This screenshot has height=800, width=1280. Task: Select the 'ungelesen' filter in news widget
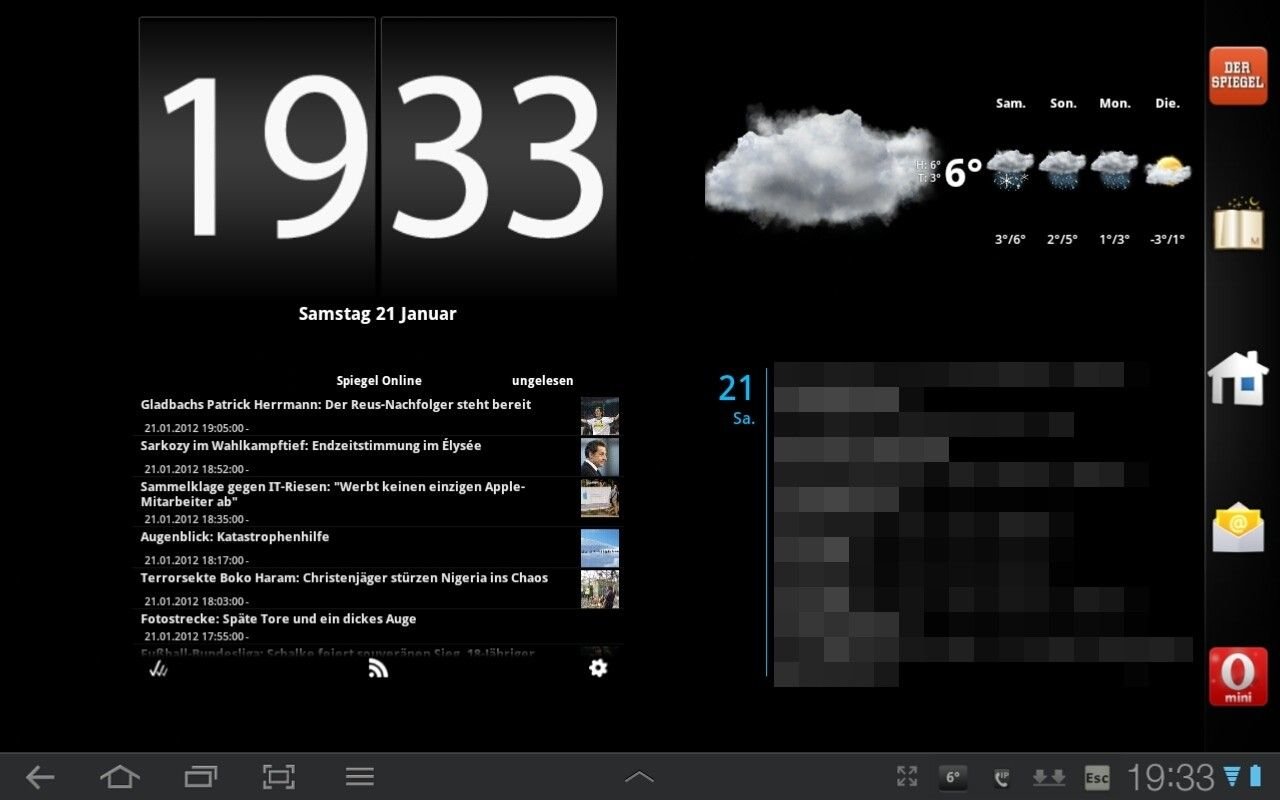pyautogui.click(x=542, y=381)
